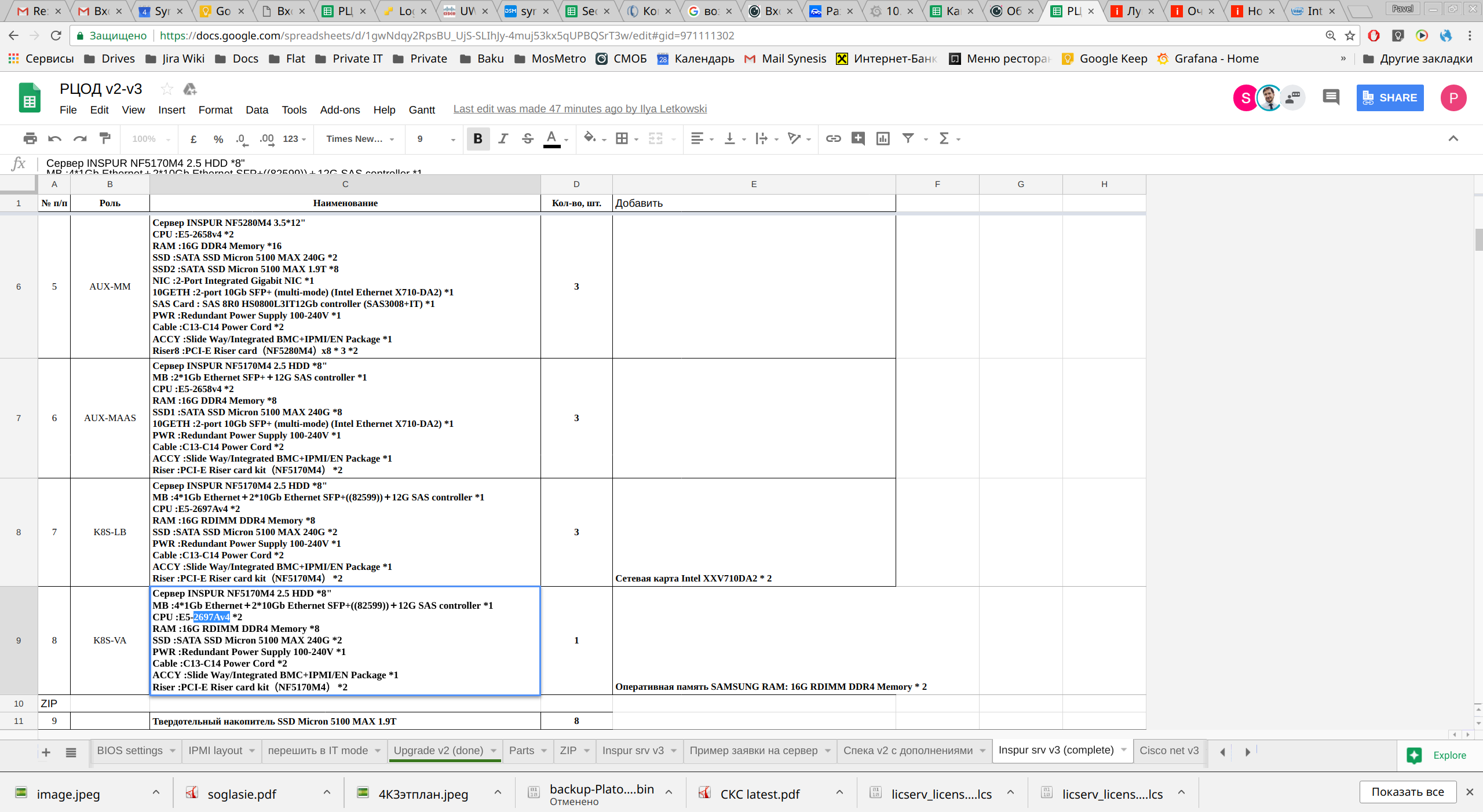Toggle strikethrough formatting
Image resolution: width=1483 pixels, height=812 pixels.
click(528, 138)
